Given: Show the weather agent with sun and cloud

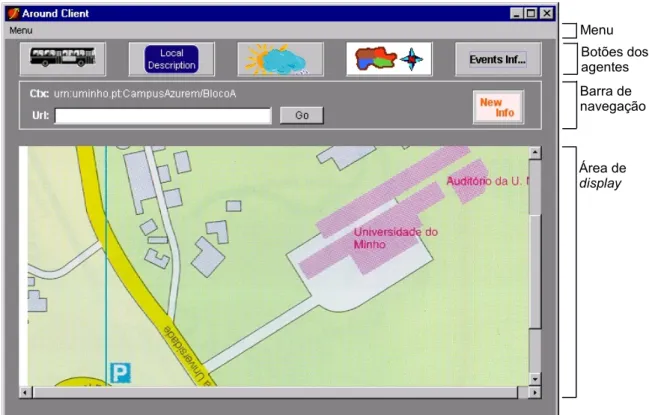Looking at the screenshot, I should 281,59.
